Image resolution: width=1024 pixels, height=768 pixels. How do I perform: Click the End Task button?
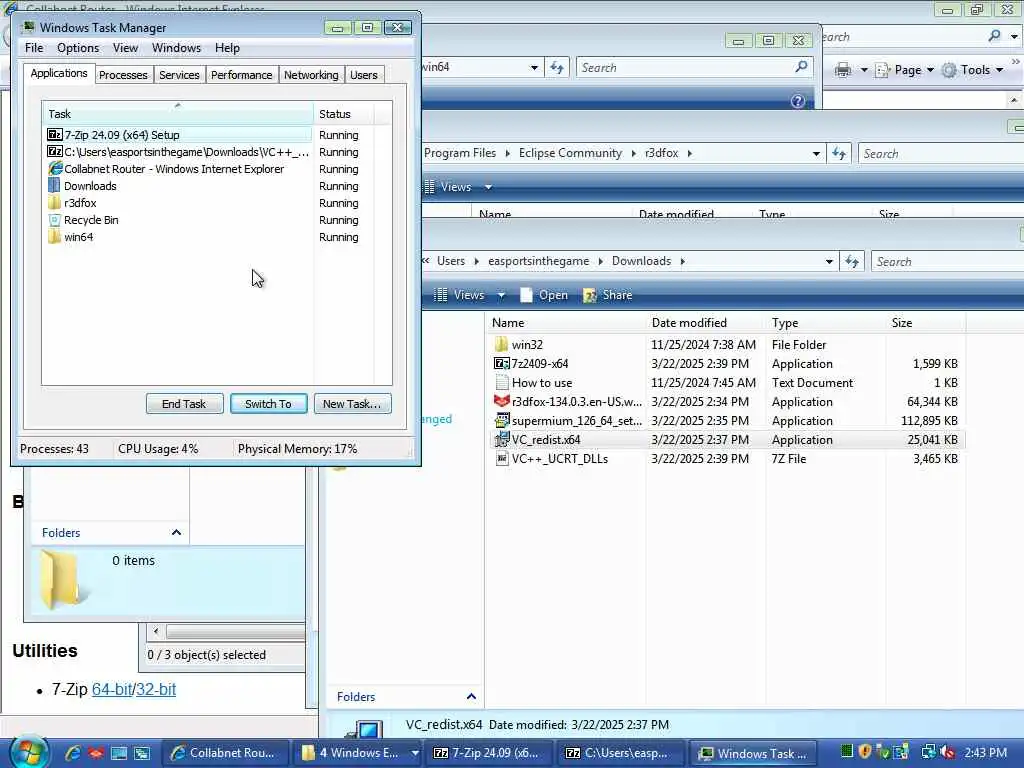pyautogui.click(x=184, y=404)
